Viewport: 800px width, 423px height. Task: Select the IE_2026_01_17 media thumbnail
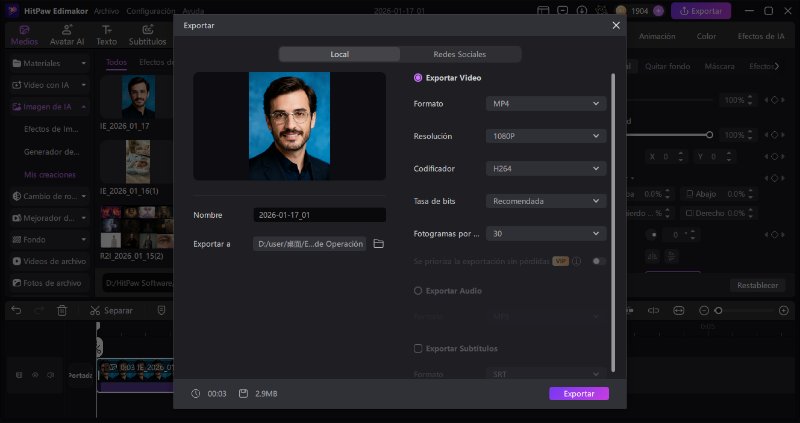[x=138, y=97]
